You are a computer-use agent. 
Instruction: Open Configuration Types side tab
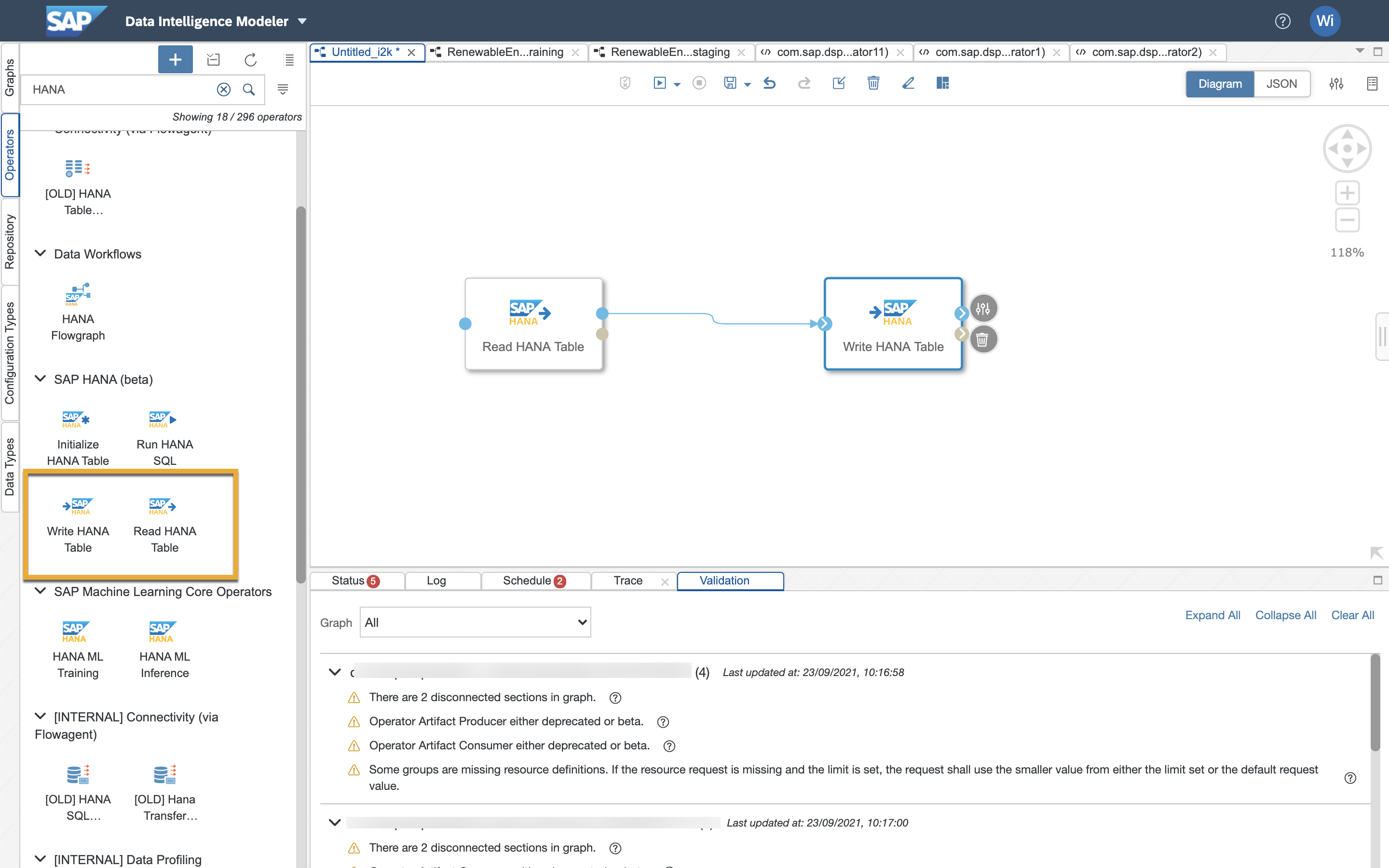[x=10, y=353]
